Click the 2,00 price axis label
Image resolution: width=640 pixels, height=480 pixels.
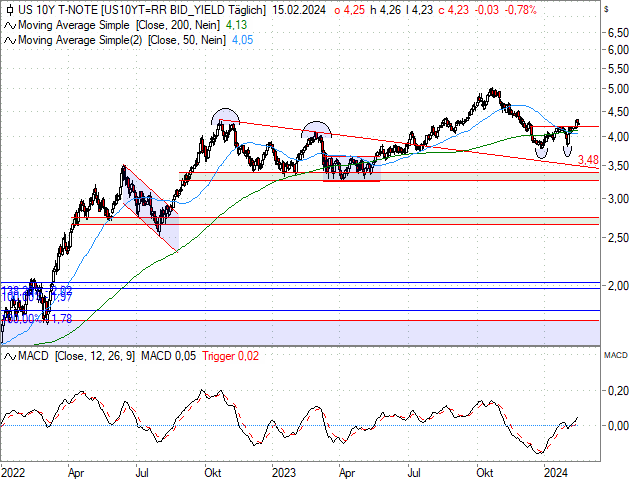pyautogui.click(x=618, y=286)
